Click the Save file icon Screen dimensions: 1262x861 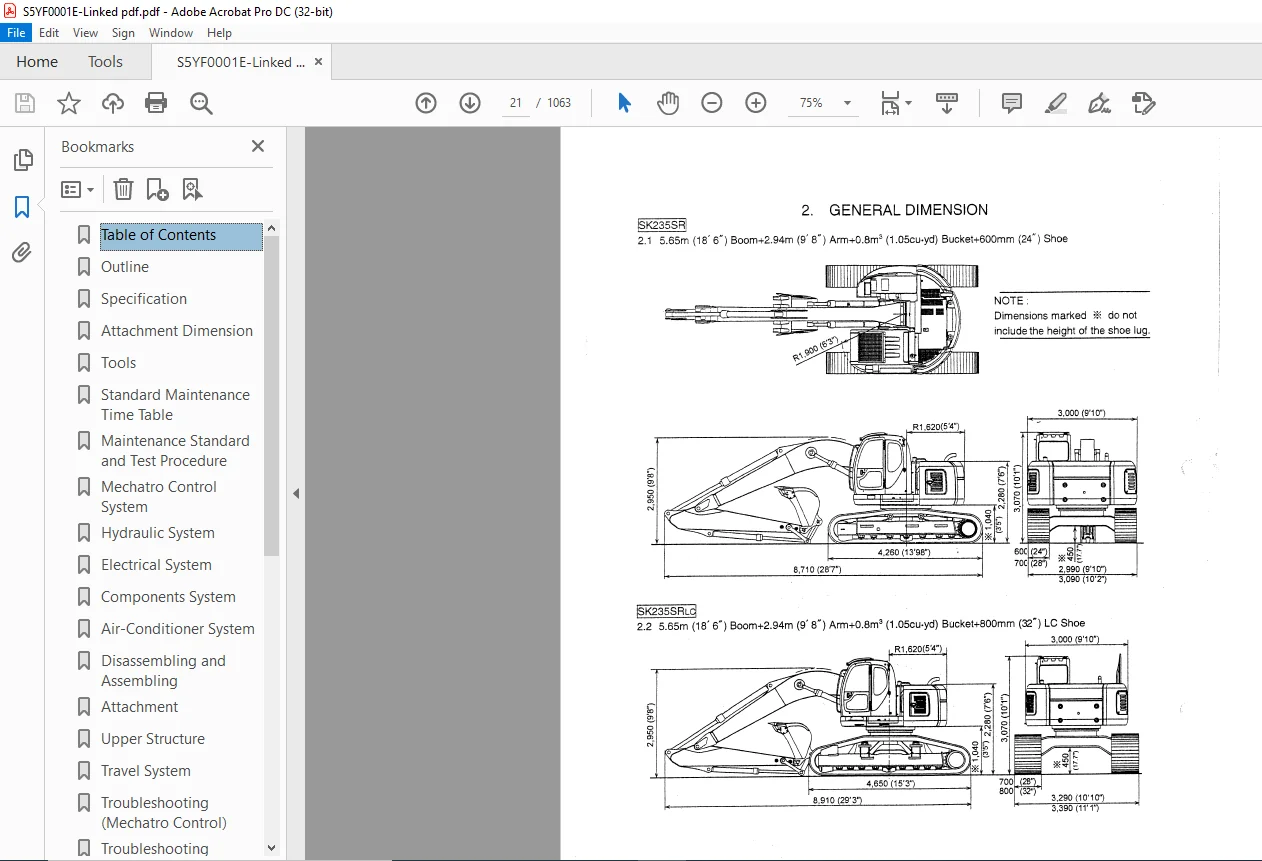pyautogui.click(x=25, y=103)
